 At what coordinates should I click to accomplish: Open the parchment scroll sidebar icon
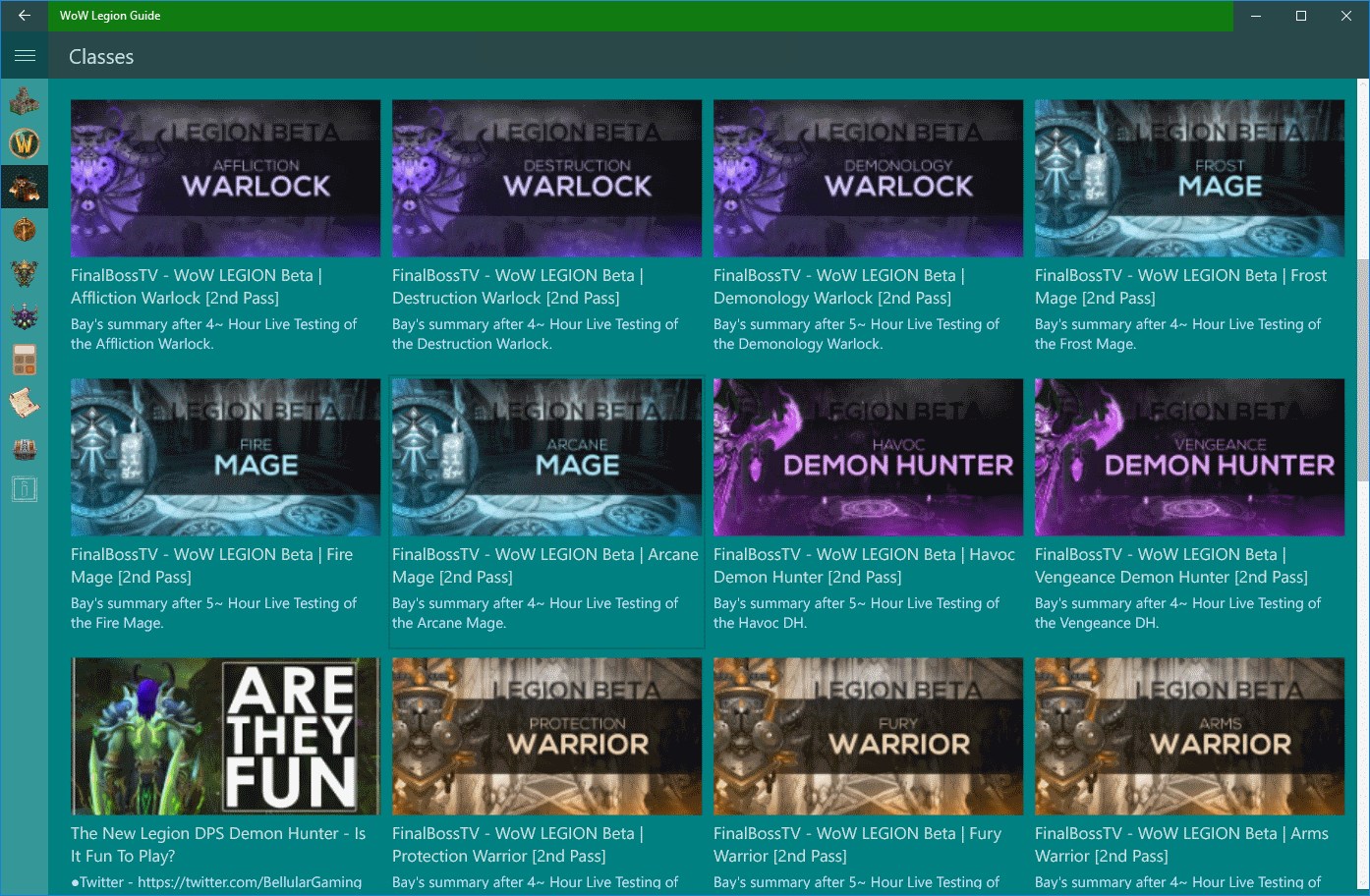(25, 403)
